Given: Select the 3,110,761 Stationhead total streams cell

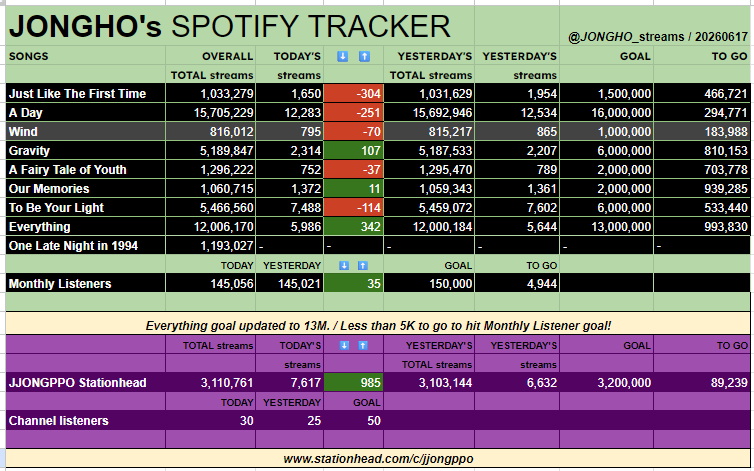Looking at the screenshot, I should [211, 382].
